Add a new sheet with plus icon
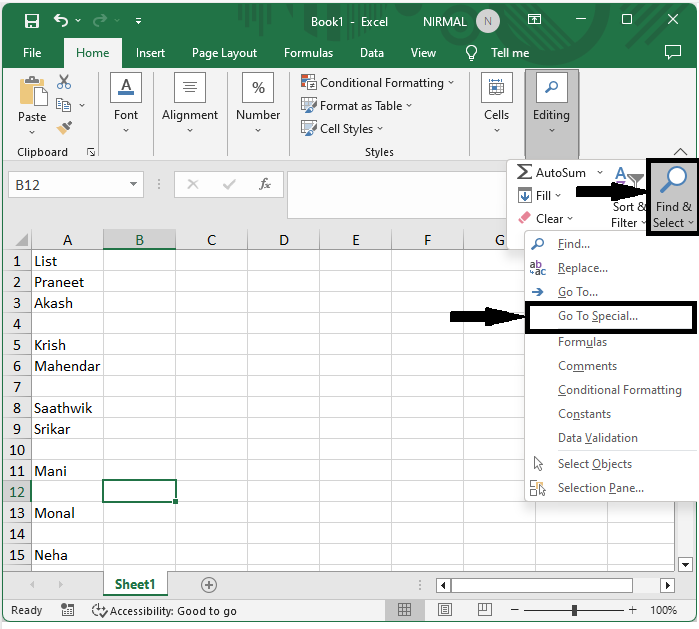 (209, 585)
